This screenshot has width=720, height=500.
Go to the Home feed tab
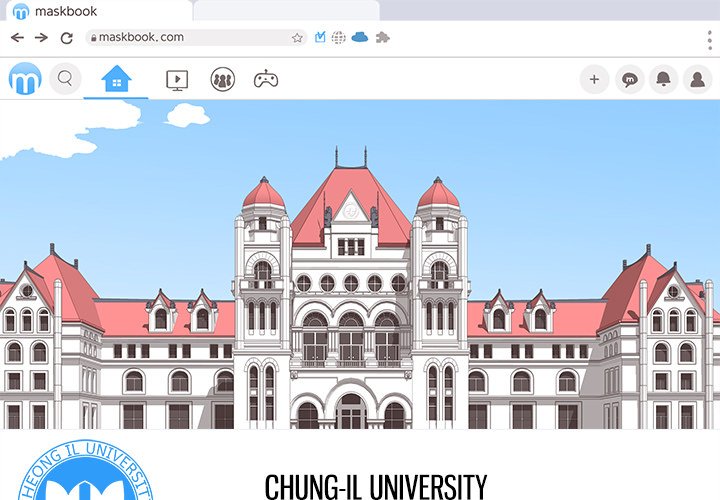[116, 79]
